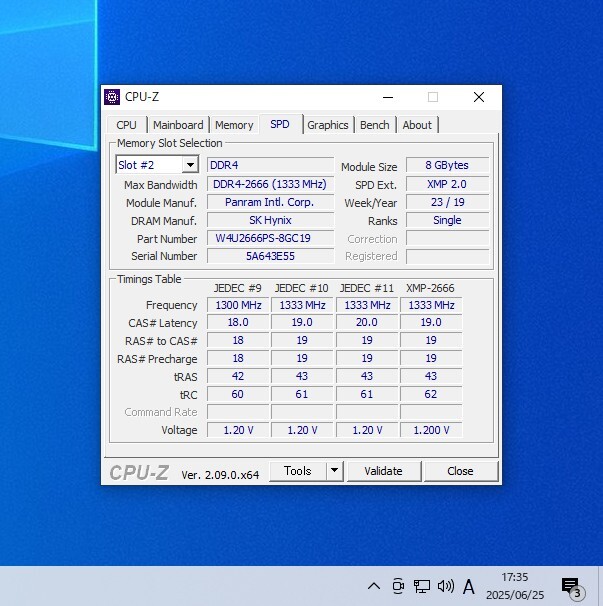
Task: Click the Ver. 2.09.0.x64 version text
Action: [x=220, y=475]
